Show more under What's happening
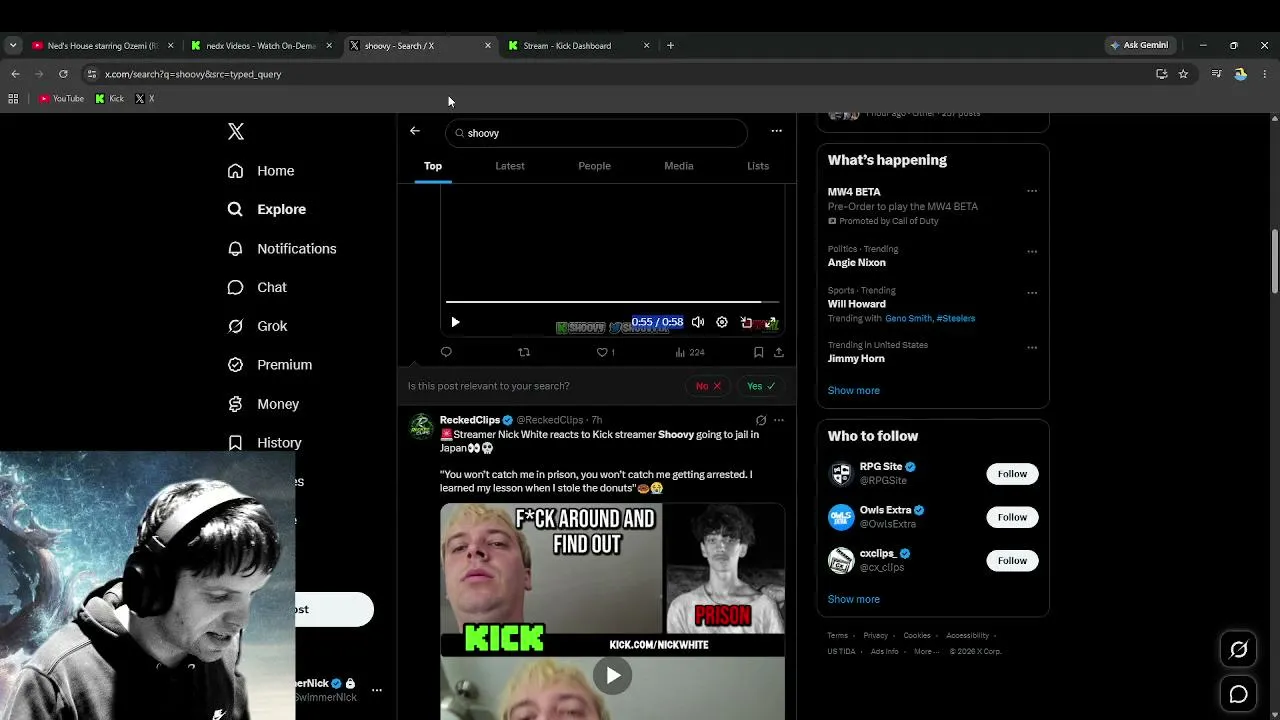The height and width of the screenshot is (720, 1280). (x=854, y=390)
